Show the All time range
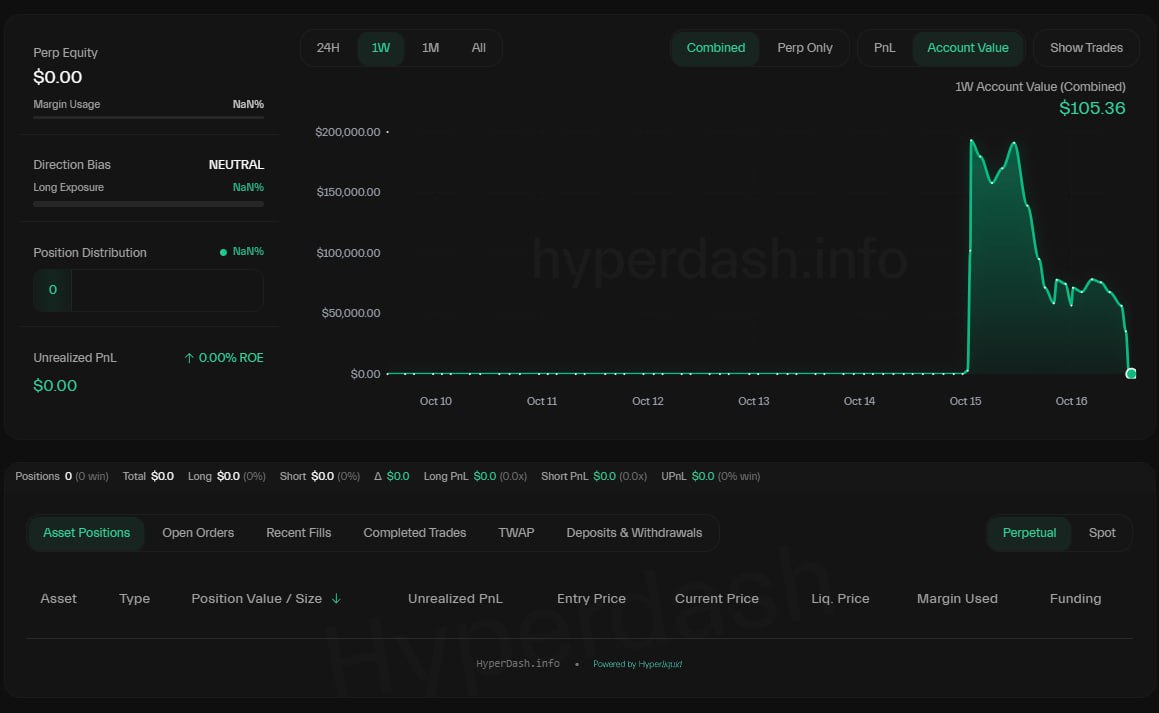 pyautogui.click(x=478, y=48)
